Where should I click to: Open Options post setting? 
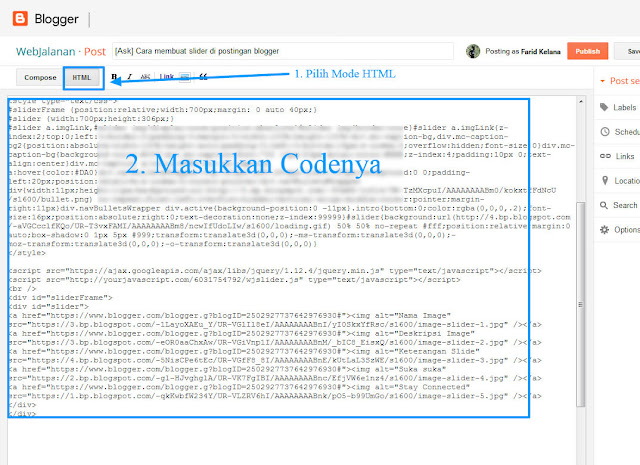coord(618,230)
